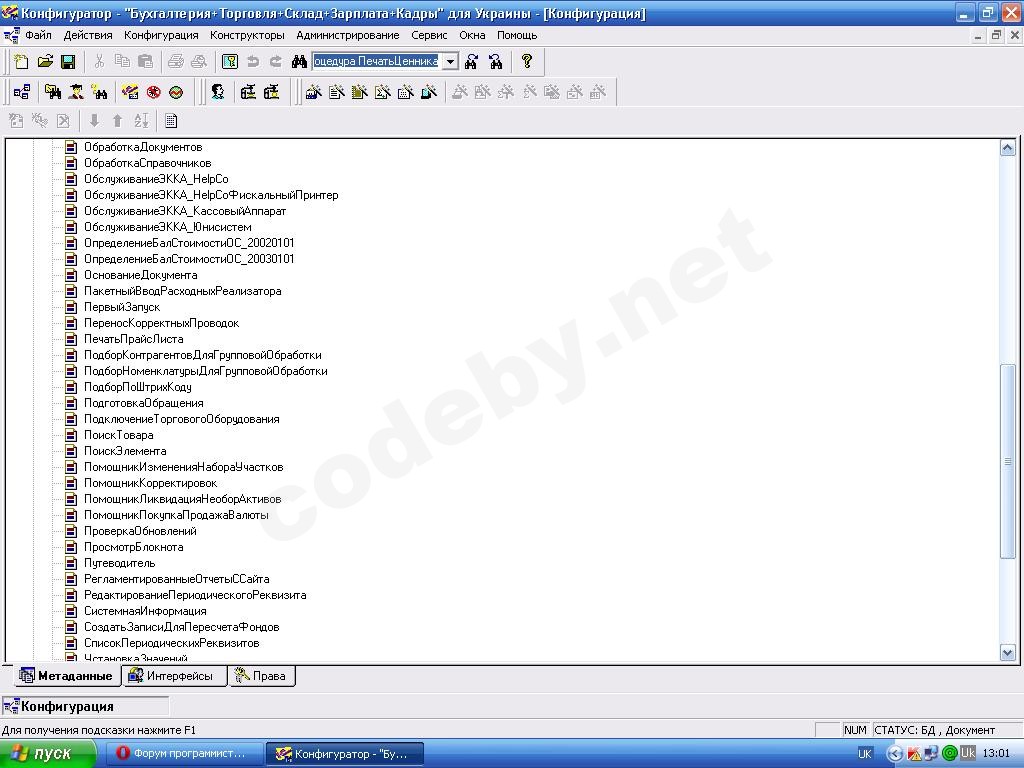Switch to the Права tab
Viewport: 1024px width, 768px height.
[261, 676]
